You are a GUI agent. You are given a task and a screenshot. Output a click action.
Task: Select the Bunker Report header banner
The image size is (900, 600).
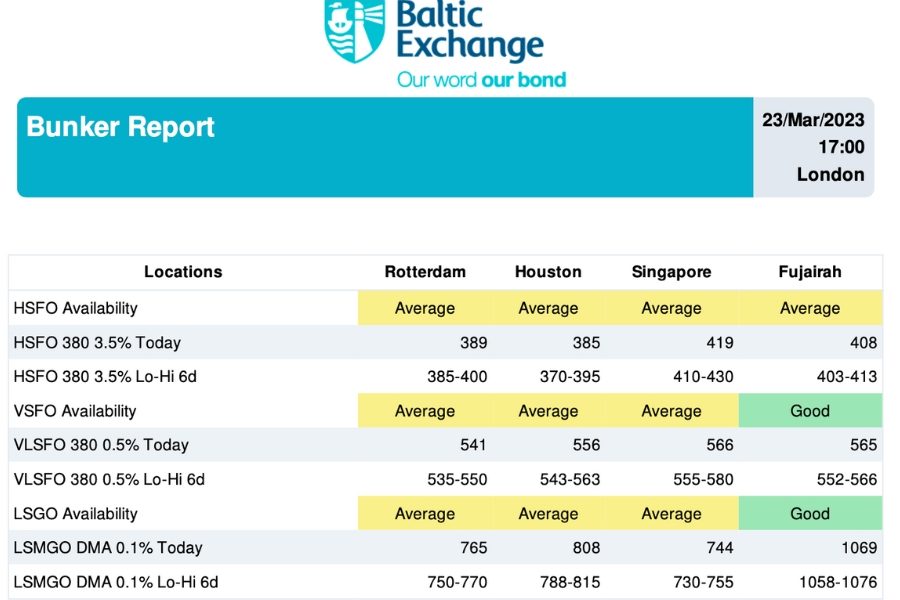385,147
